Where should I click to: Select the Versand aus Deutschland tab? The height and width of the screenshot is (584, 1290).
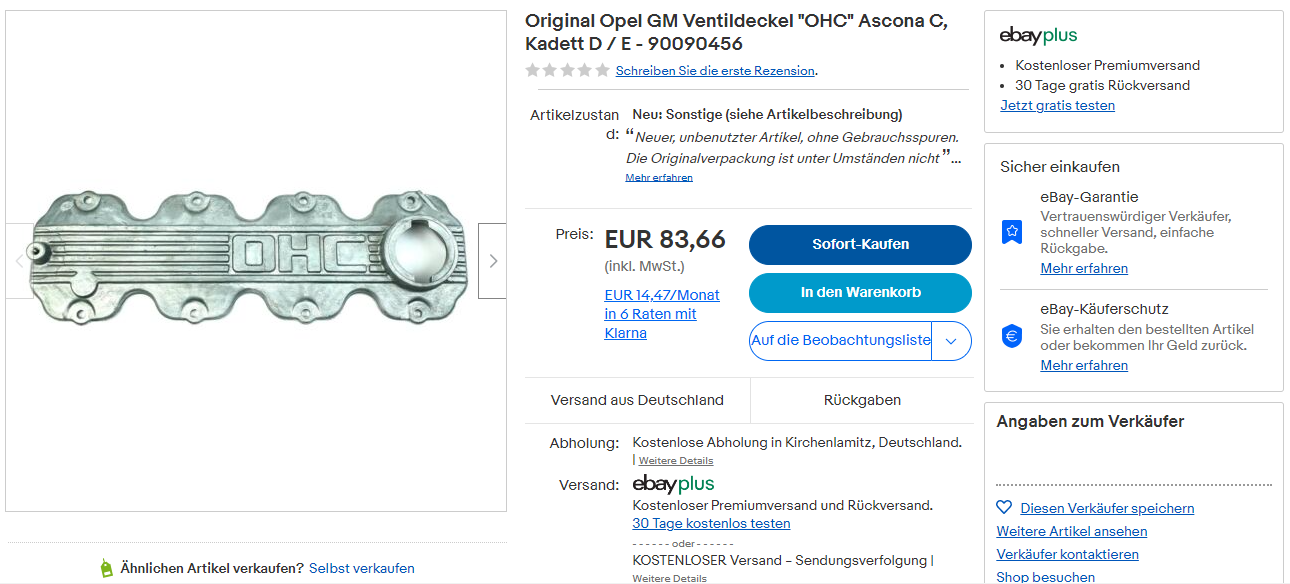637,400
